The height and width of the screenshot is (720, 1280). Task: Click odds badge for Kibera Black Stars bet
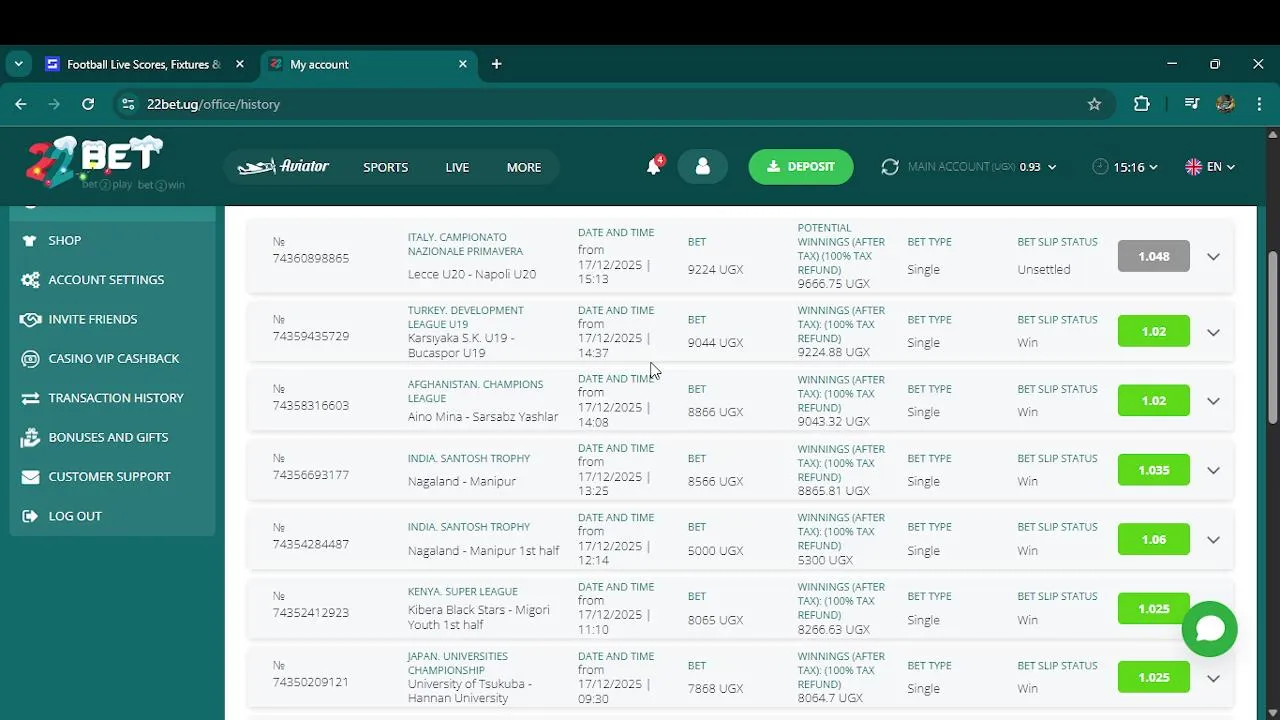(x=1153, y=608)
